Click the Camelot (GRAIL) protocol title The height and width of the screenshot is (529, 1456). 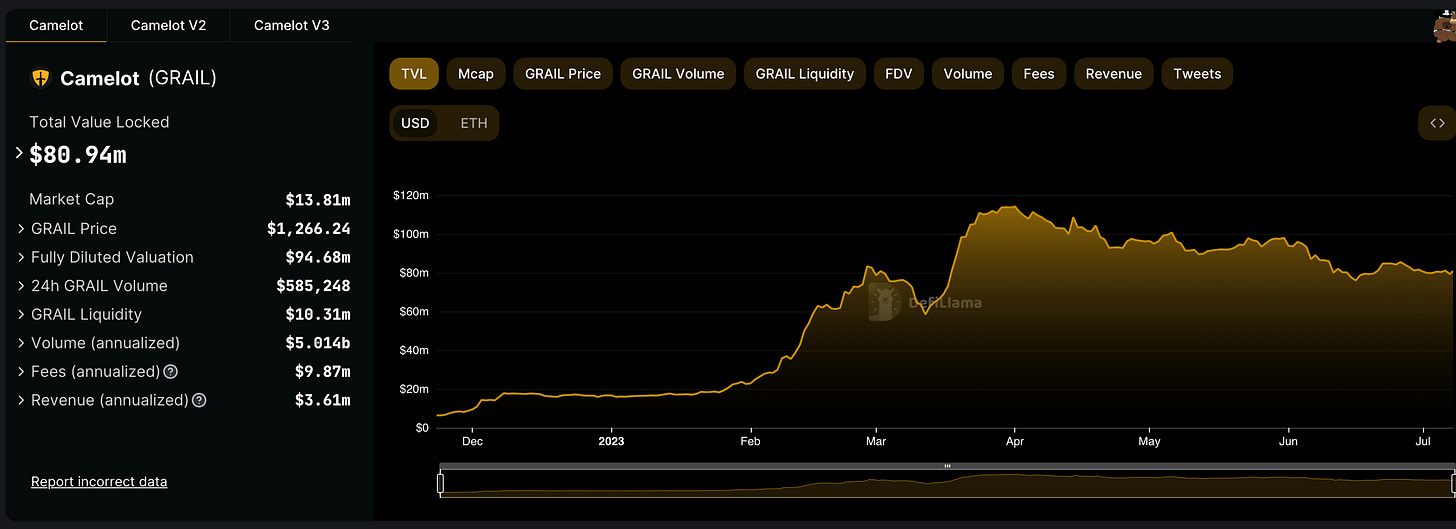point(138,78)
